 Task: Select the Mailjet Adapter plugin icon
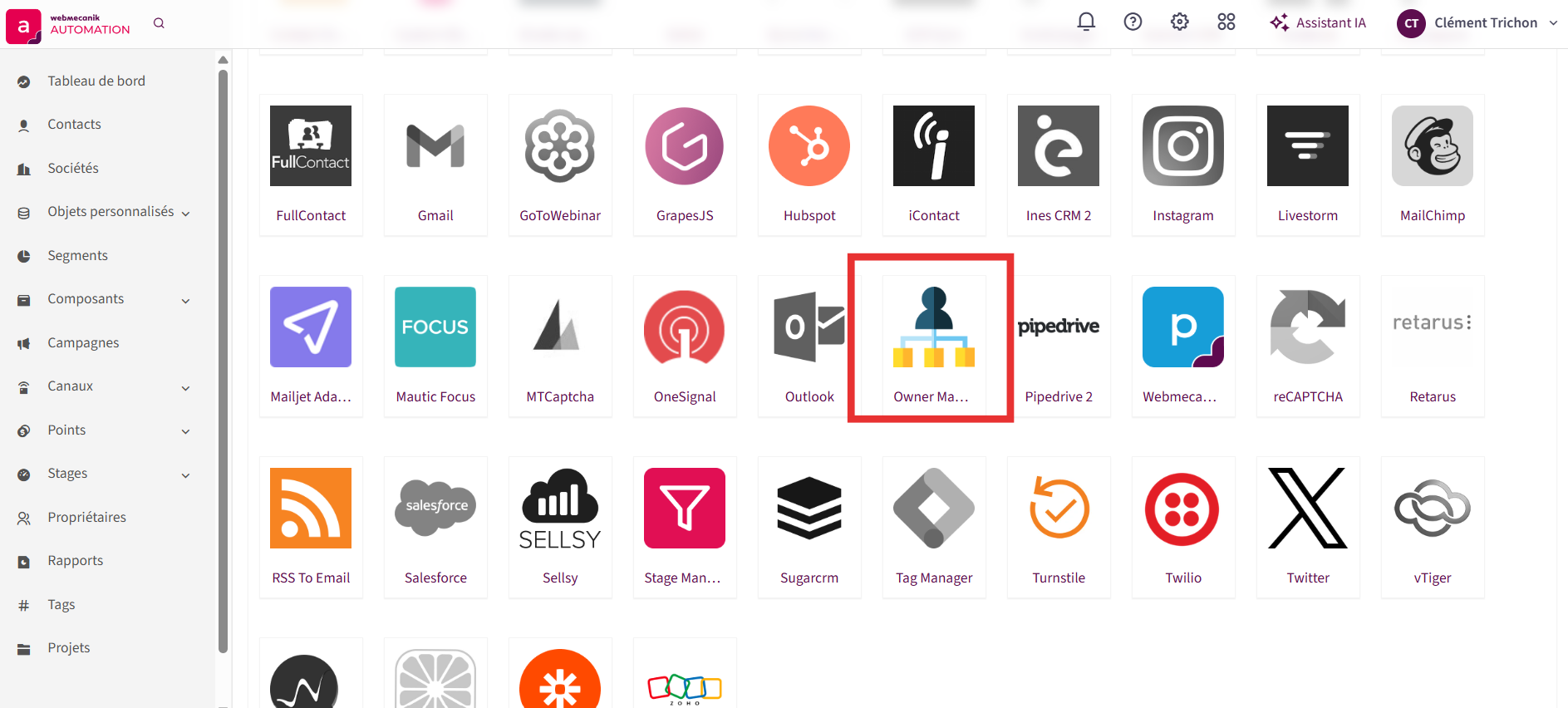[x=311, y=327]
